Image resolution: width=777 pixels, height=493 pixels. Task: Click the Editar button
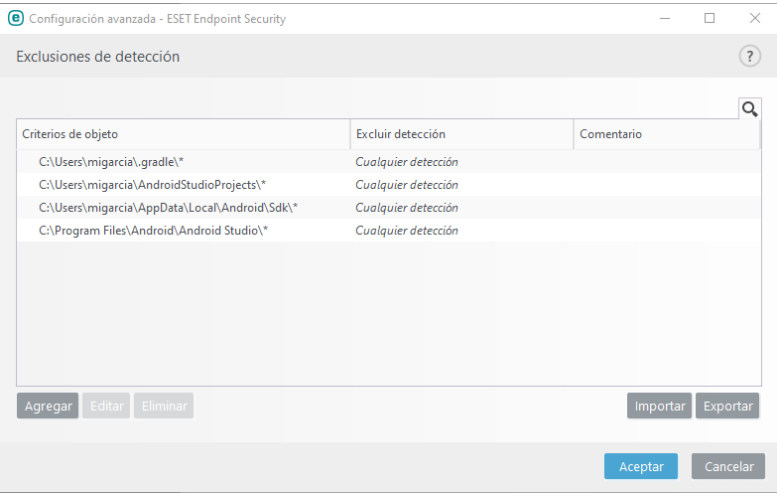tap(106, 406)
